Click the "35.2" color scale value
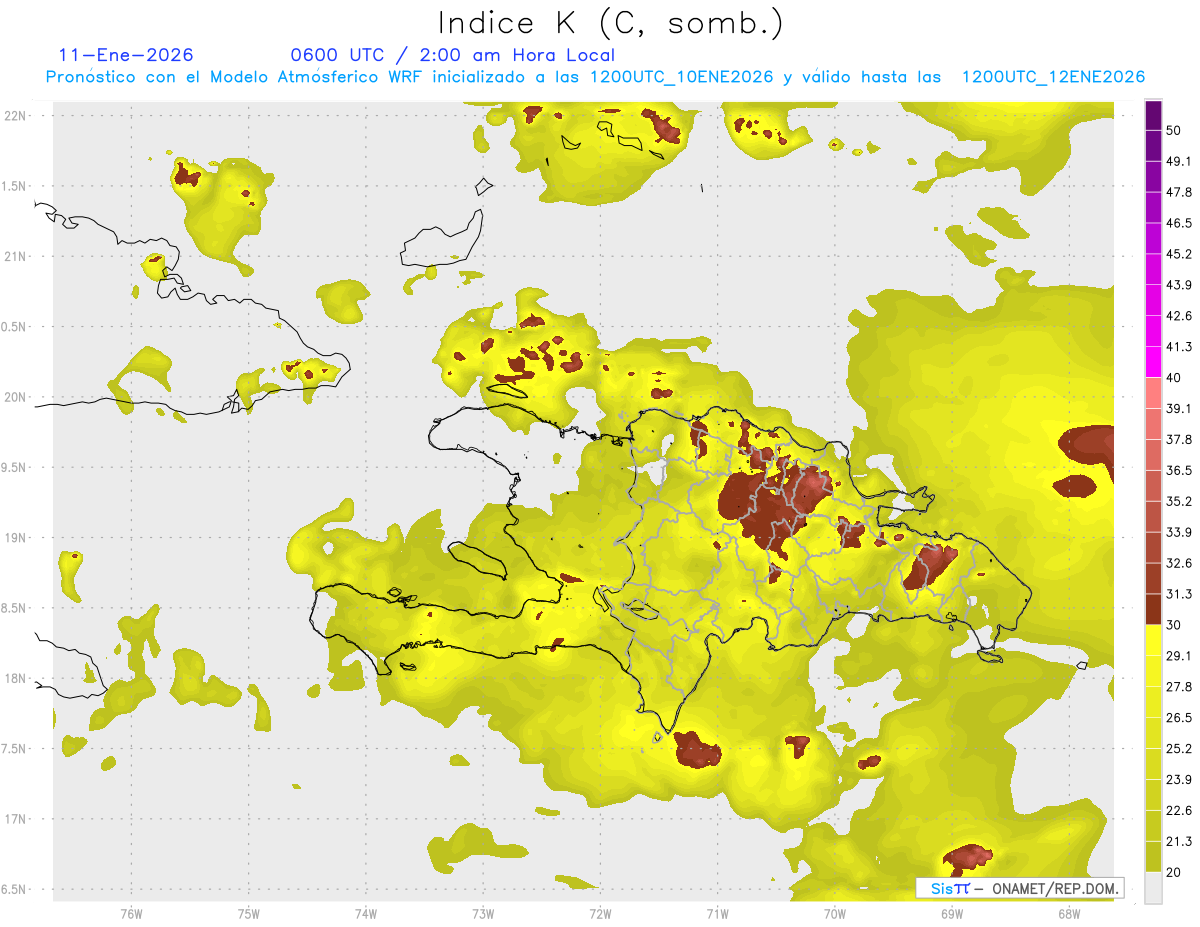This screenshot has height=927, width=1200. pyautogui.click(x=1179, y=501)
